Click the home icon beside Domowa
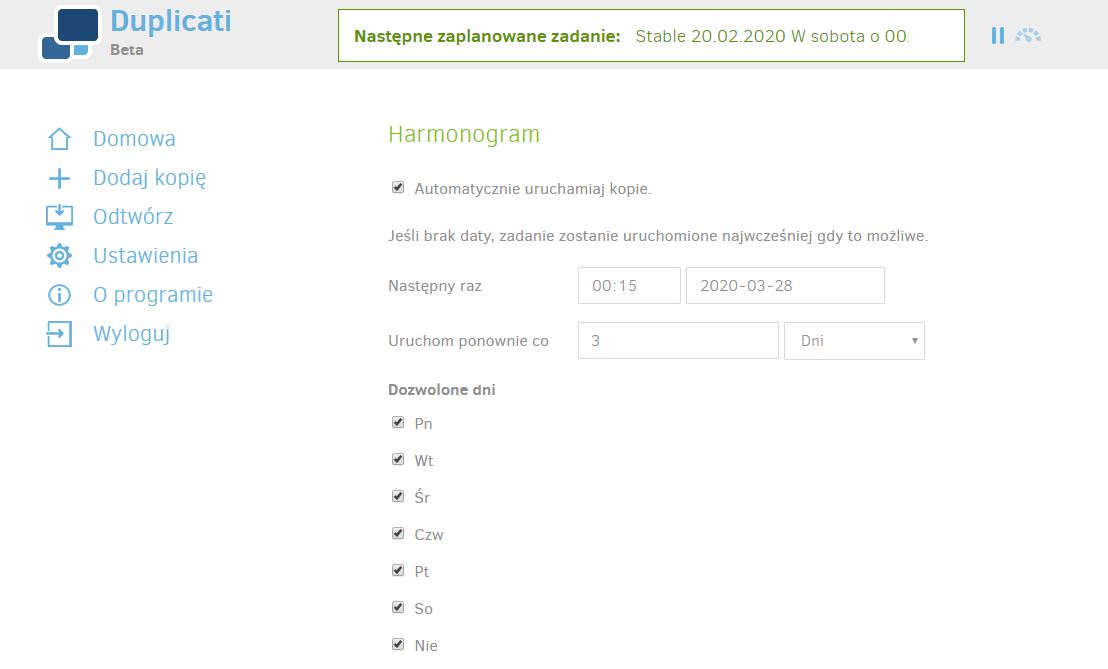The height and width of the screenshot is (669, 1108). coord(59,138)
